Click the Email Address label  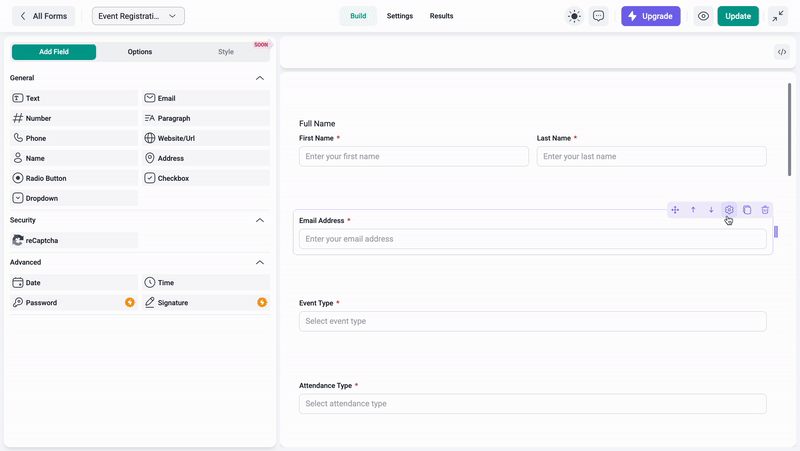[x=321, y=220]
